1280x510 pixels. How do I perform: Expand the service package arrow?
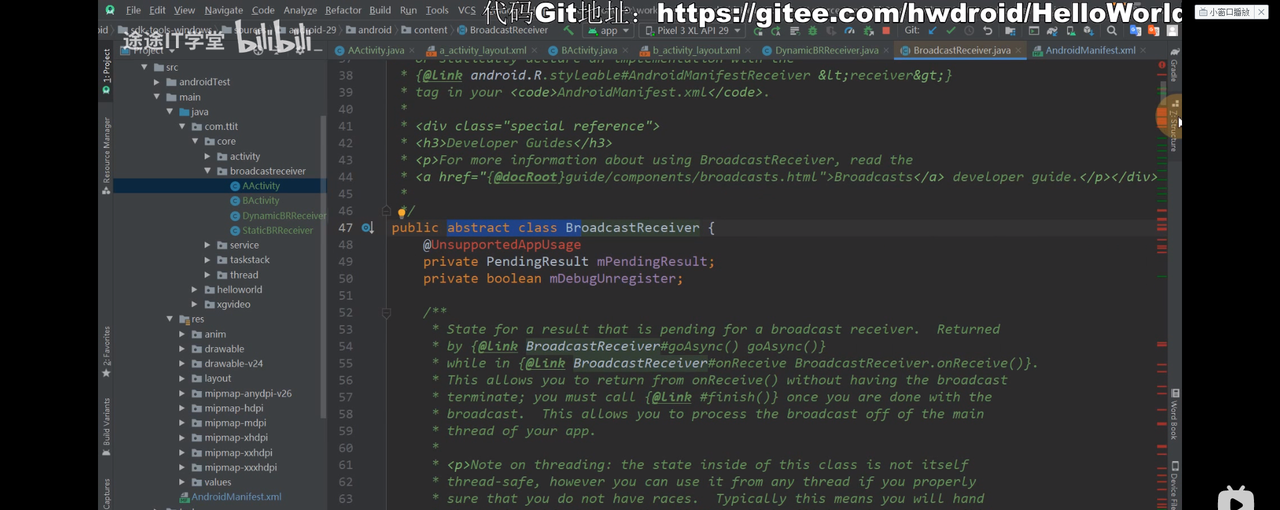(208, 245)
